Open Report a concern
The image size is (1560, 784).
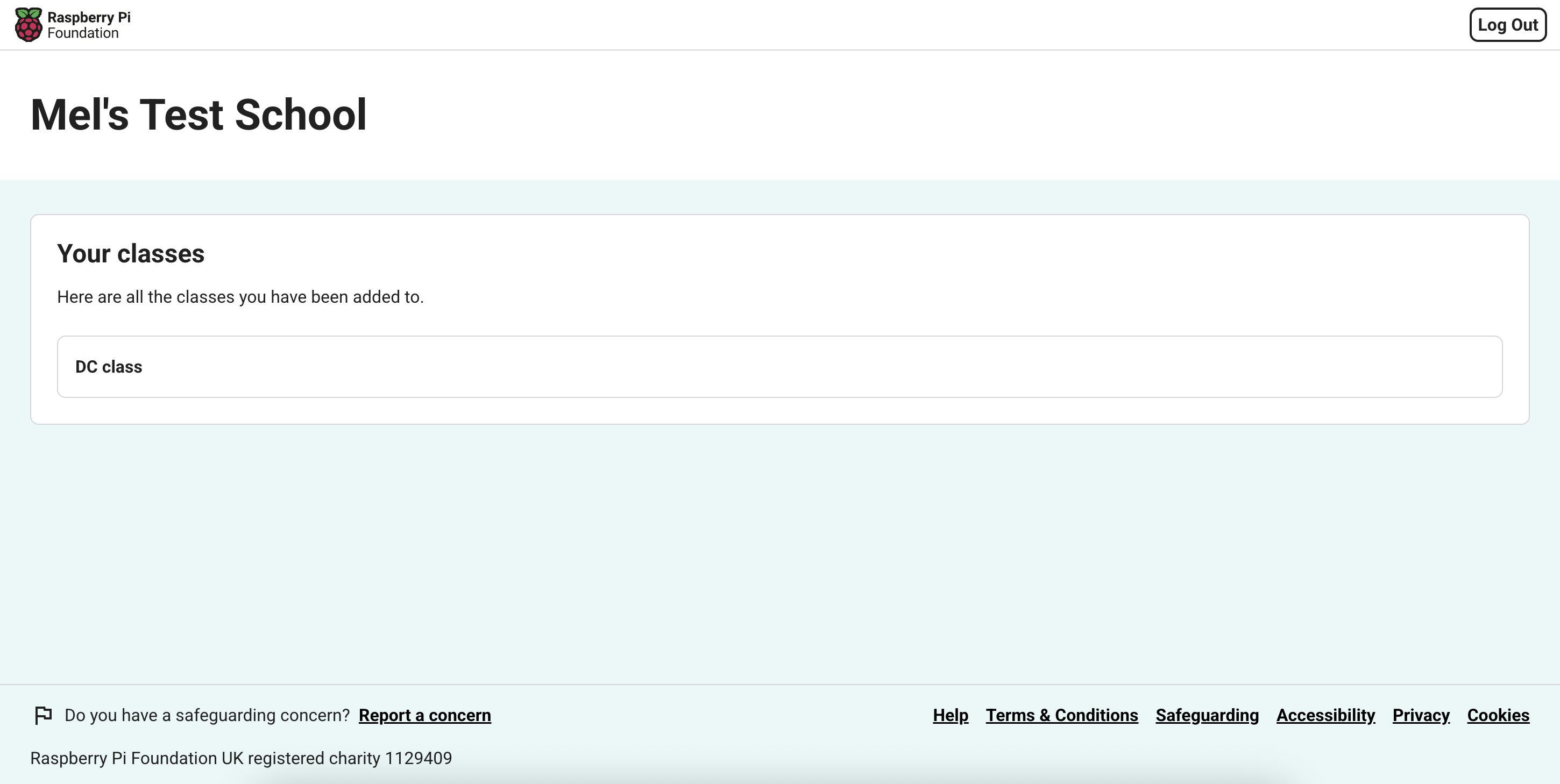(424, 715)
